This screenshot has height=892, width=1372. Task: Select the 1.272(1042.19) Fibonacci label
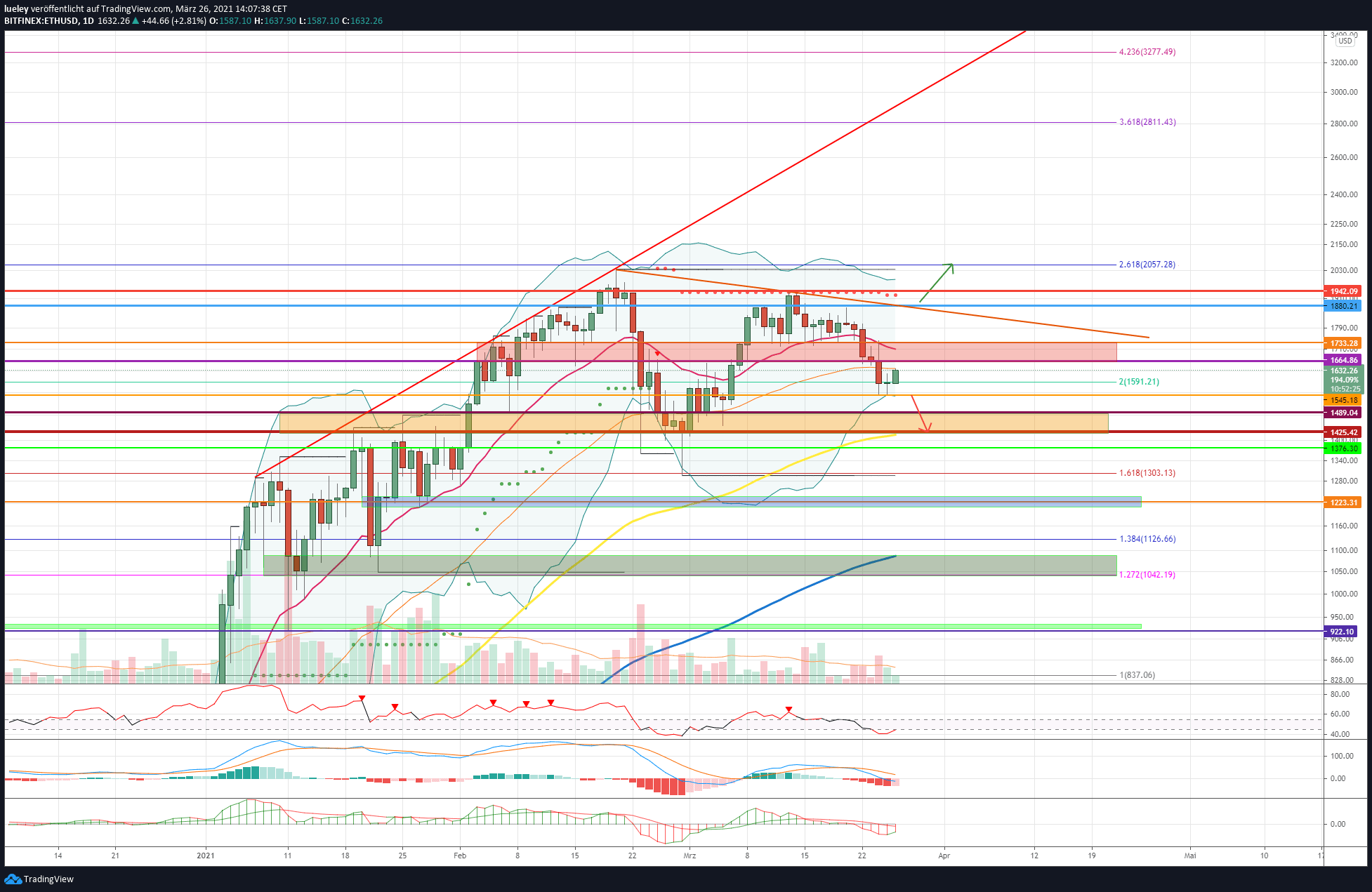[1147, 575]
